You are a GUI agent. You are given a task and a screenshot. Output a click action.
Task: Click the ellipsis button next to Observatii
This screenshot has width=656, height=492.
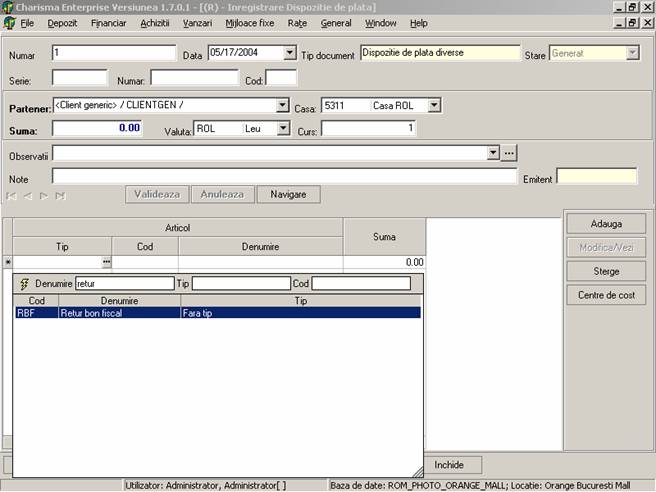pyautogui.click(x=509, y=153)
